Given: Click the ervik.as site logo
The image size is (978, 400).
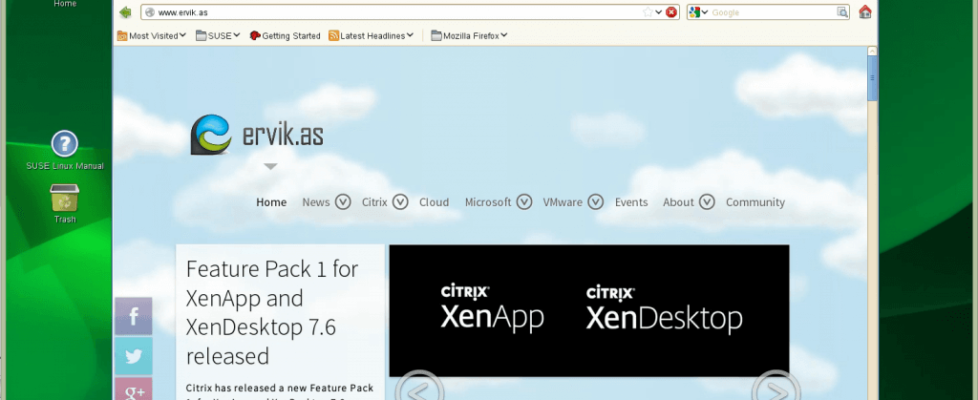Looking at the screenshot, I should 257,134.
